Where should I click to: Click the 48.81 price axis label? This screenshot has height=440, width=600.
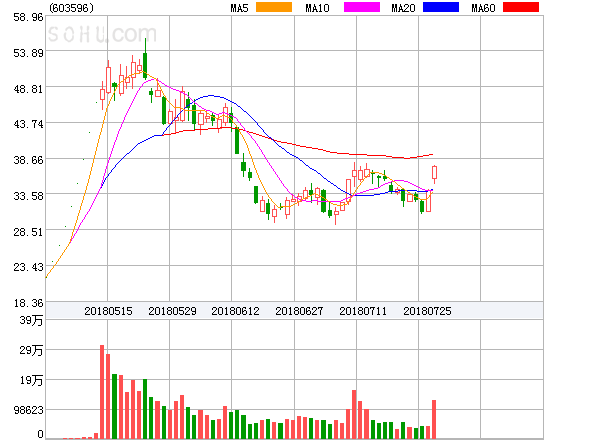point(28,89)
